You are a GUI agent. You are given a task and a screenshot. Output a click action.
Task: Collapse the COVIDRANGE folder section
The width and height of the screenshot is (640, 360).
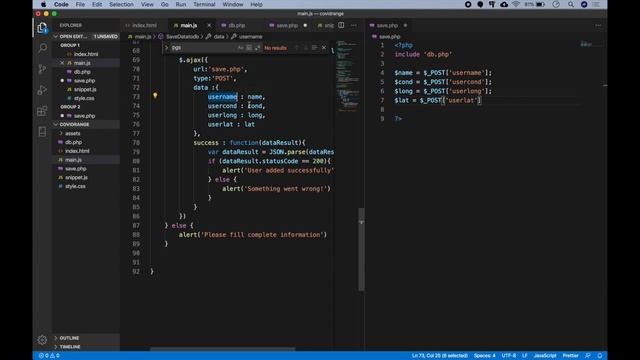[56, 124]
